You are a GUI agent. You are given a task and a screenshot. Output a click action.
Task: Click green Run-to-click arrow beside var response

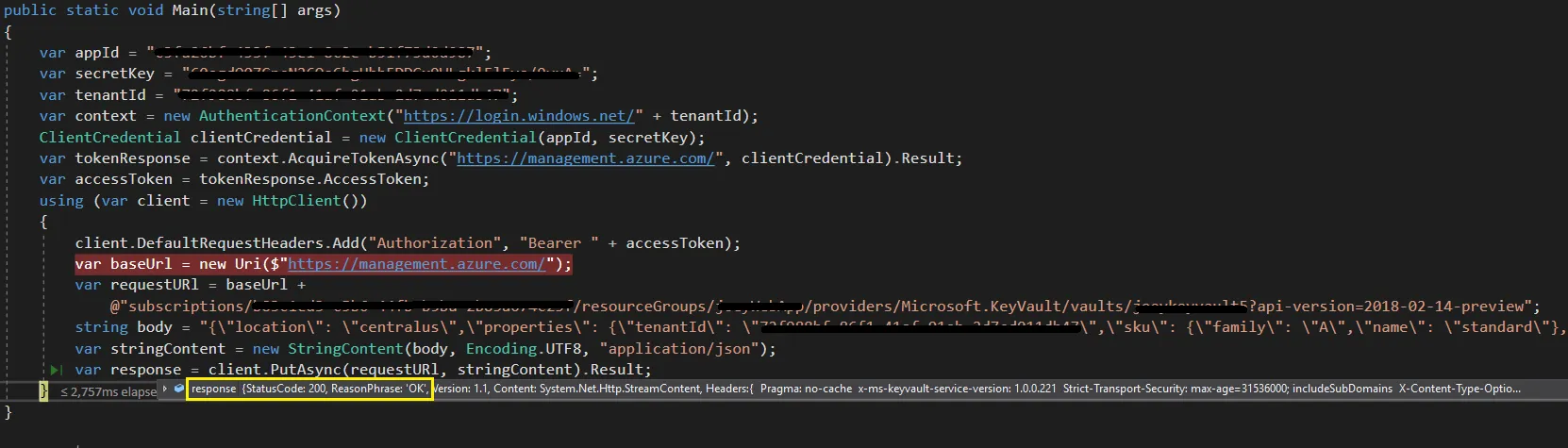(x=56, y=370)
